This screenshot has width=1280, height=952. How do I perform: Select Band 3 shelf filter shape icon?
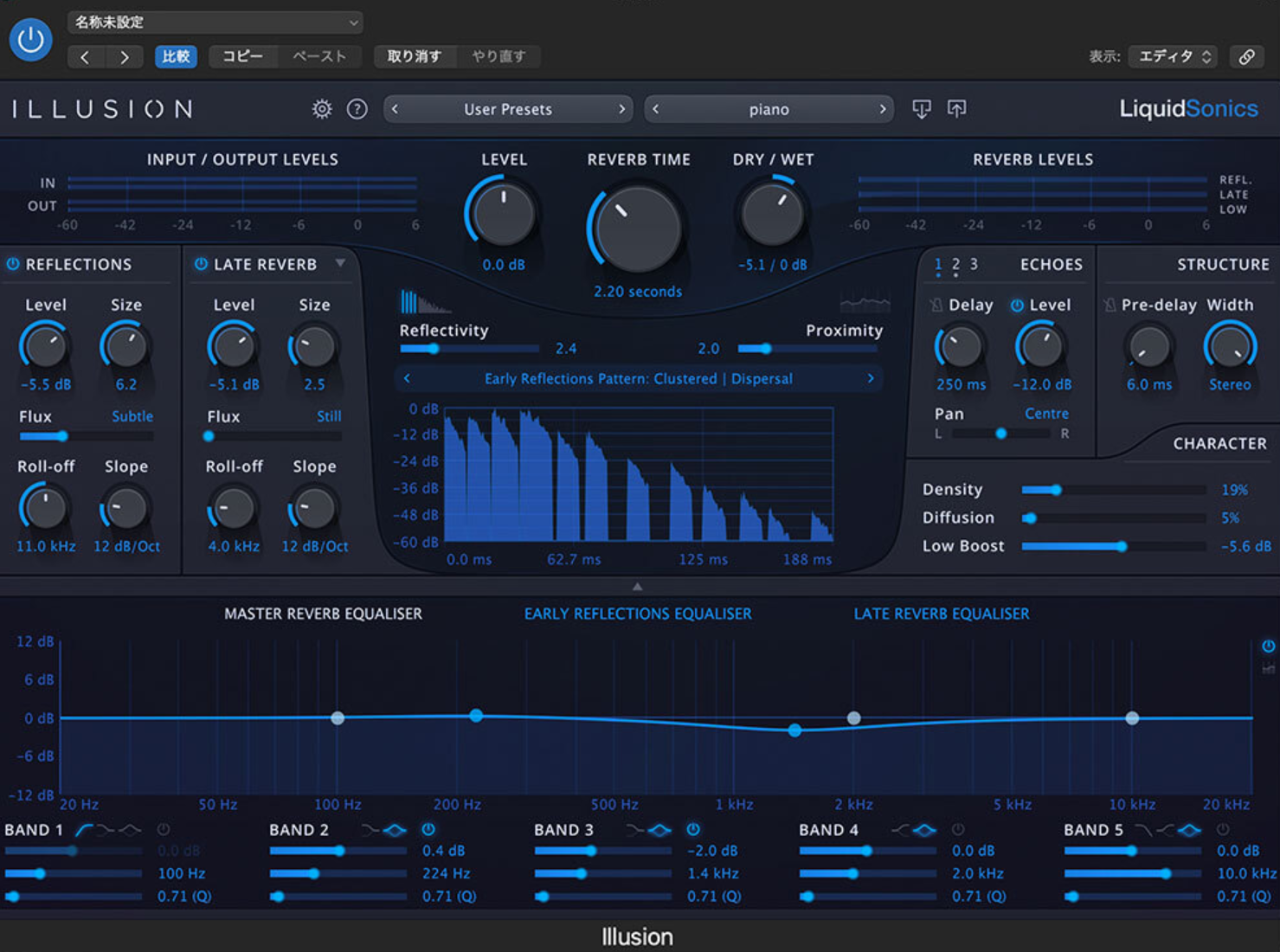(x=635, y=830)
